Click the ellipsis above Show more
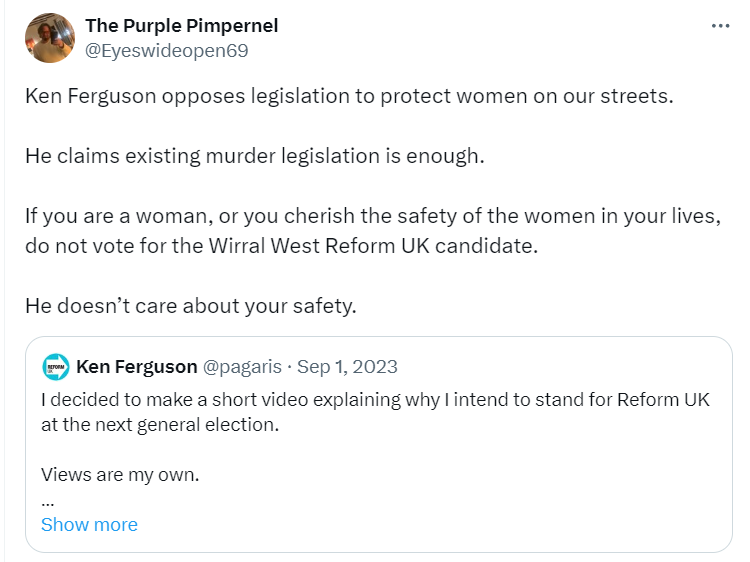Image resolution: width=750 pixels, height=562 pixels. [47, 499]
